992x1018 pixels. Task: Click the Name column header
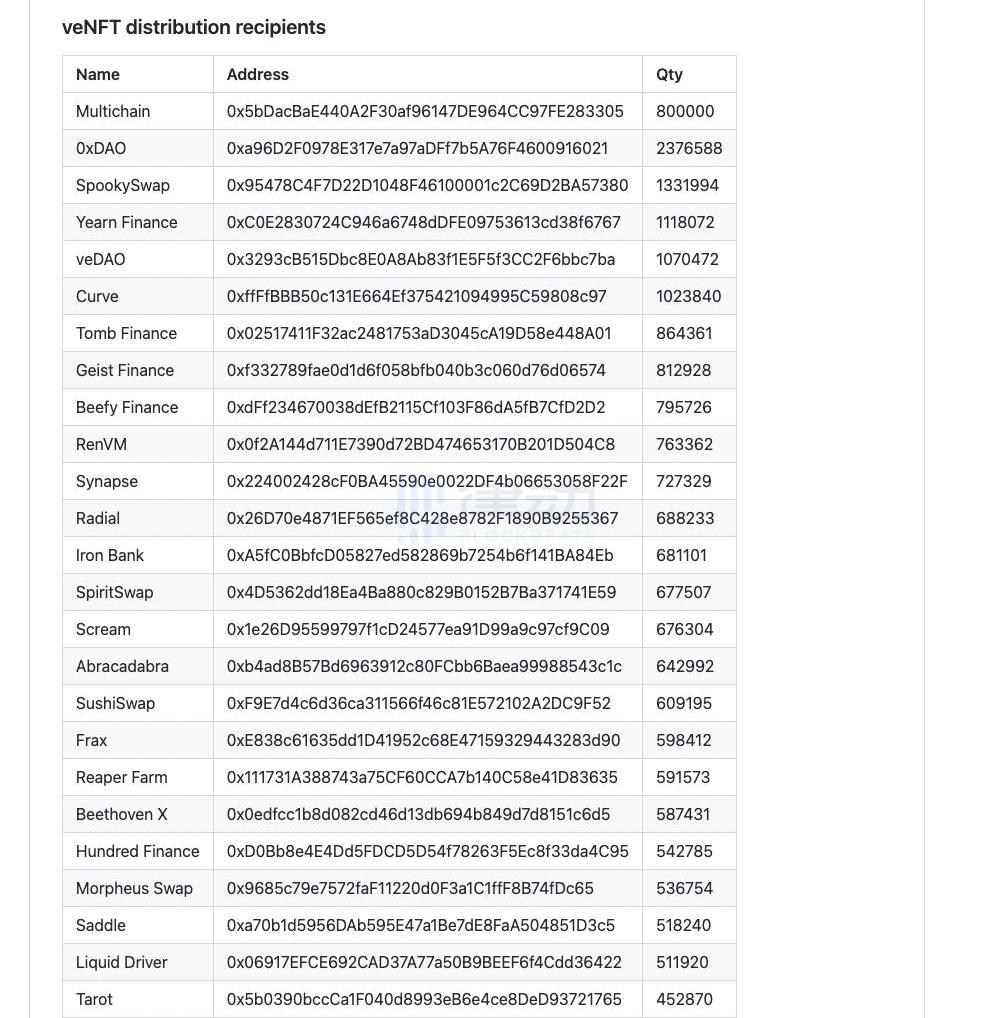(x=98, y=74)
